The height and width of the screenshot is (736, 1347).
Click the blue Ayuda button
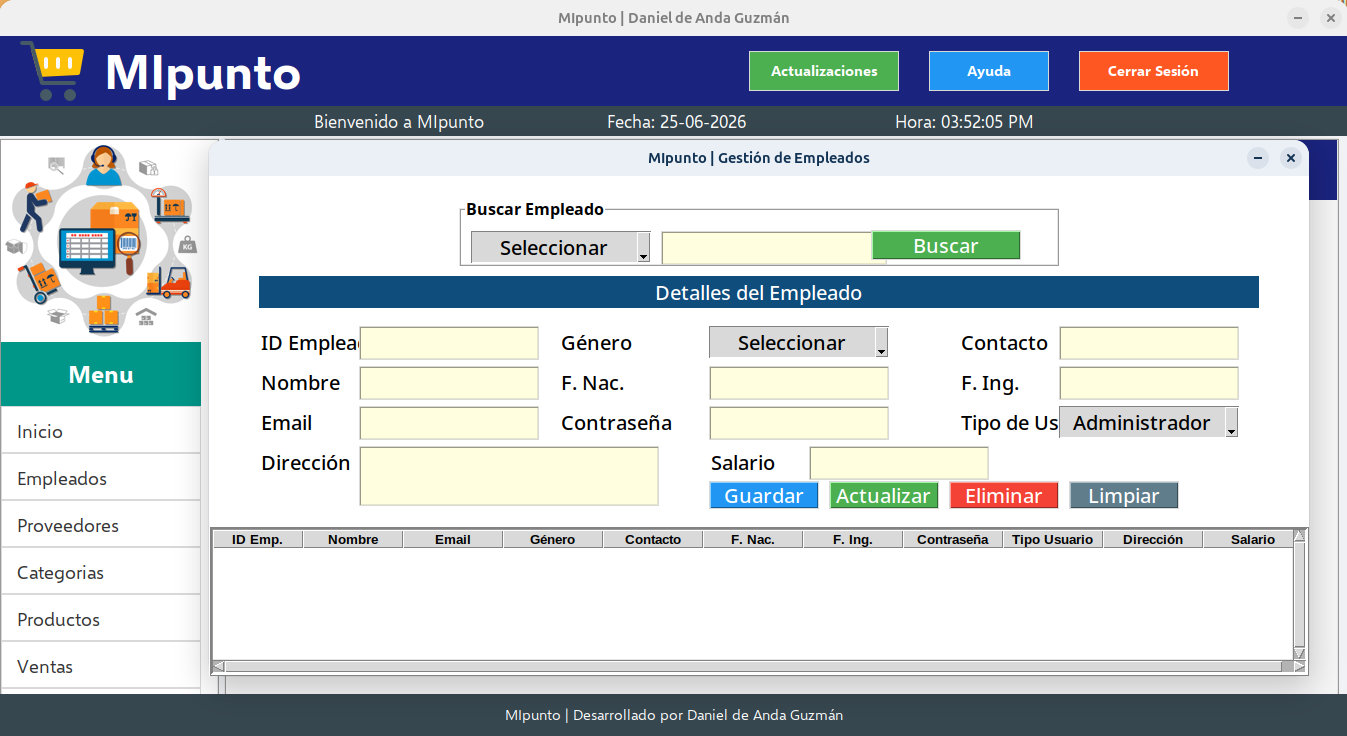tap(989, 71)
